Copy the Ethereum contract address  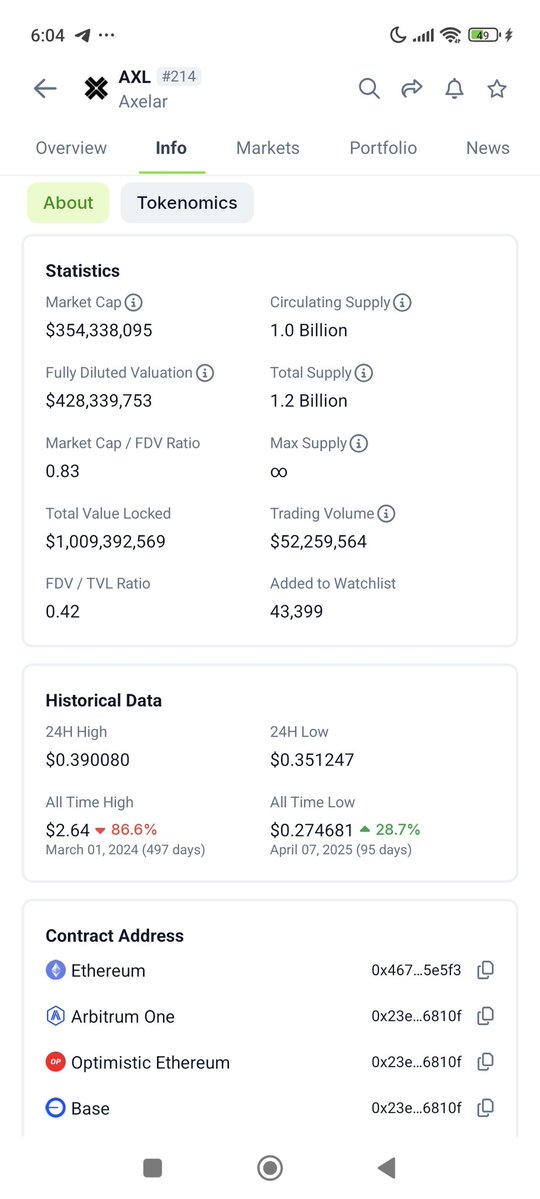[x=486, y=970]
